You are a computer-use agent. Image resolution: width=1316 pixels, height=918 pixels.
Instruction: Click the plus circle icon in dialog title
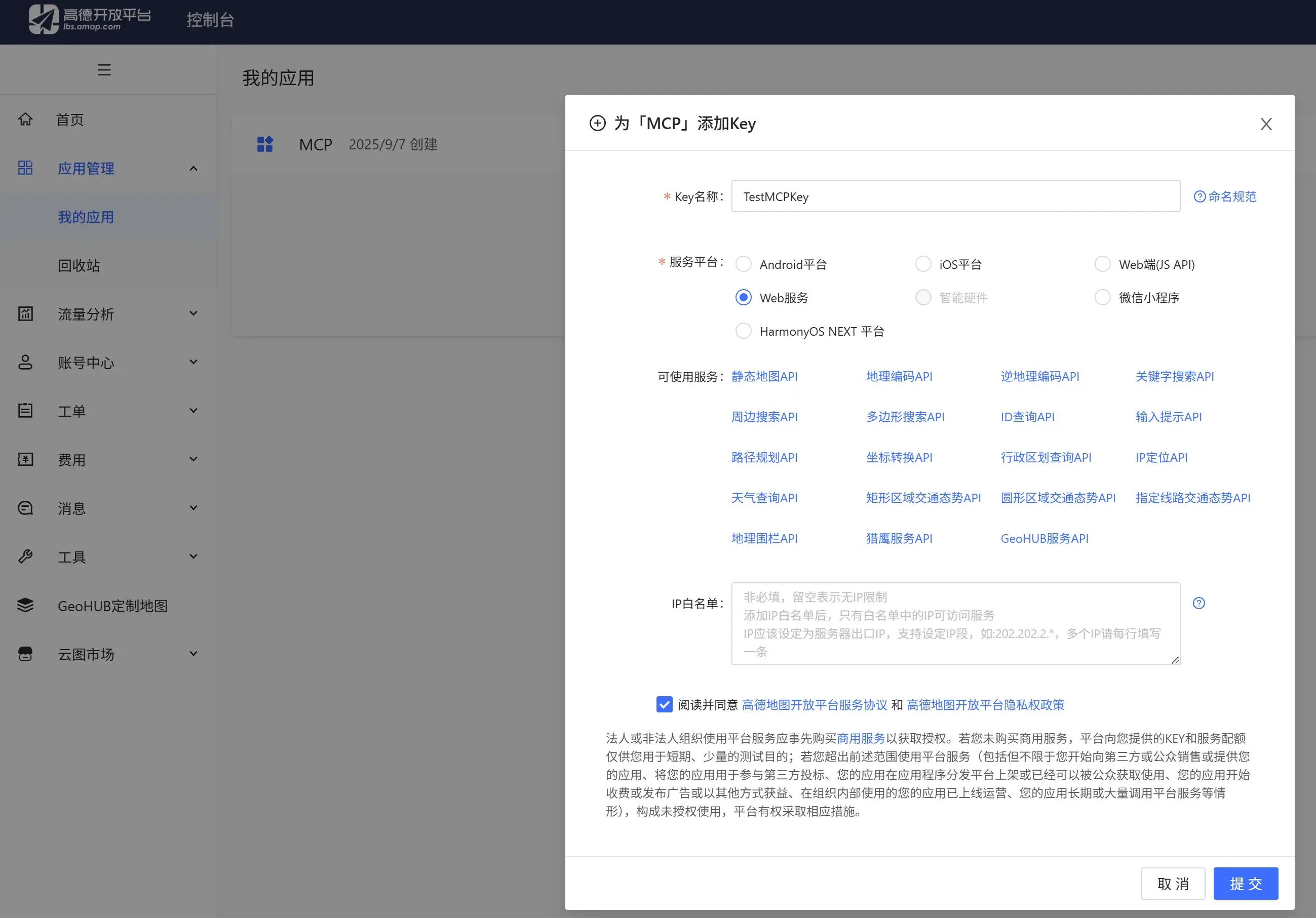coord(597,123)
